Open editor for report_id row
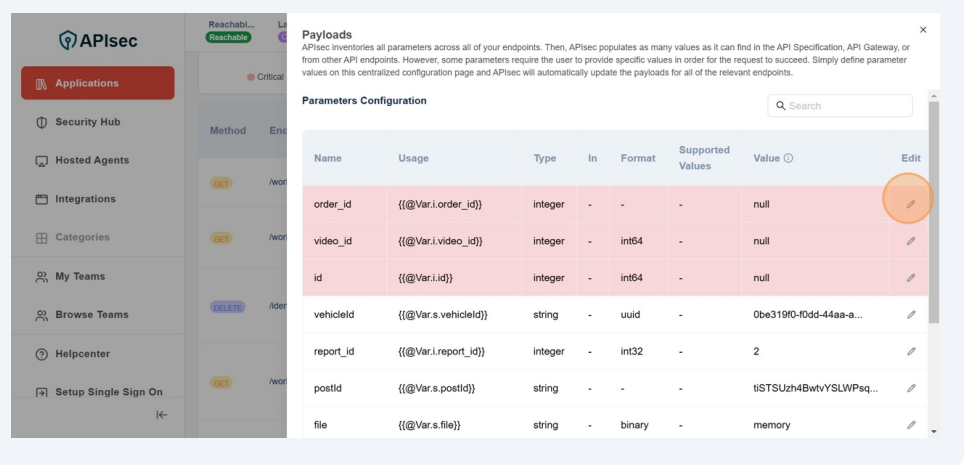966x466 pixels. point(911,351)
